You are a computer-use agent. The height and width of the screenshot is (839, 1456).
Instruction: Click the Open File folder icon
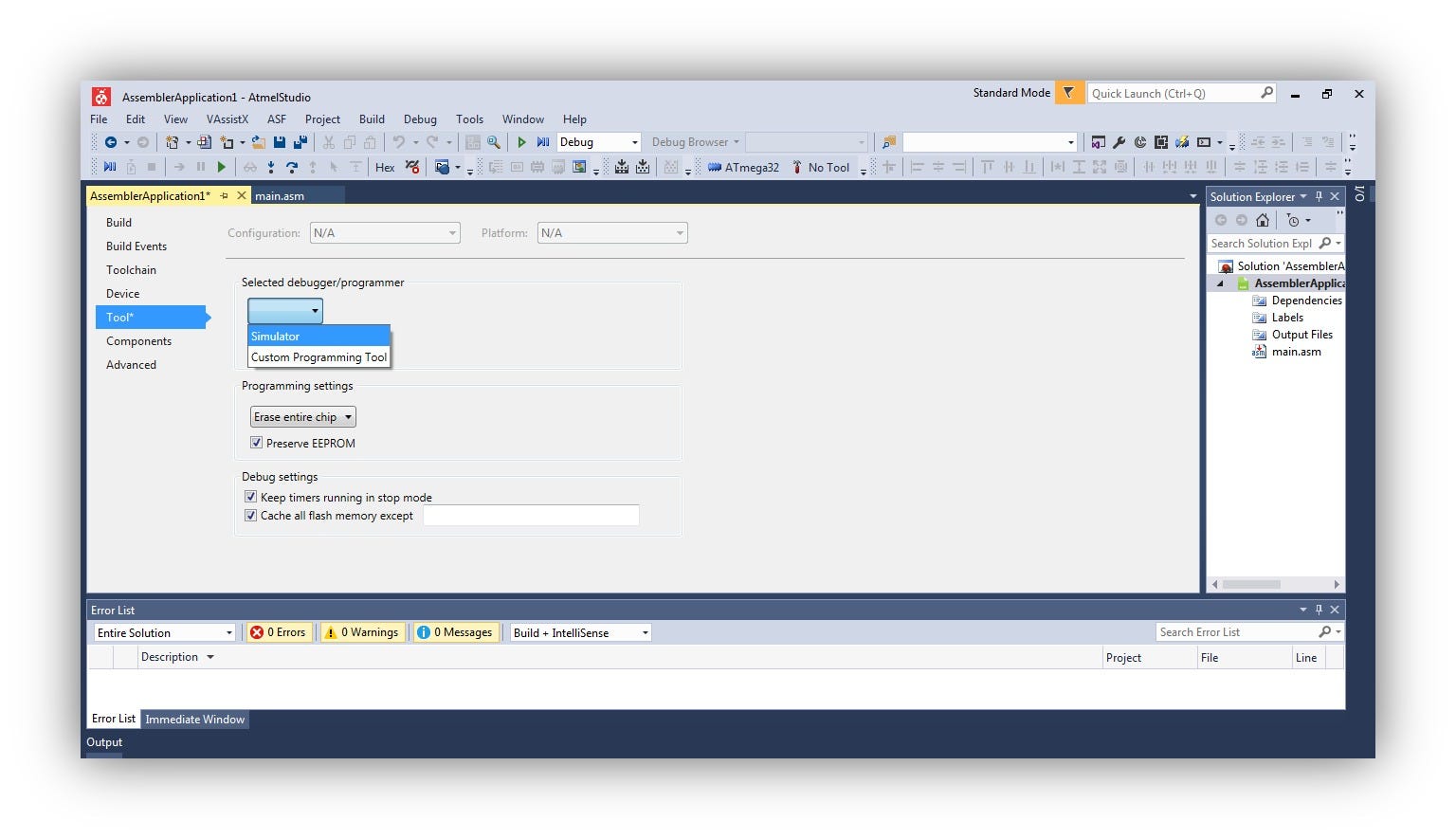(x=258, y=142)
